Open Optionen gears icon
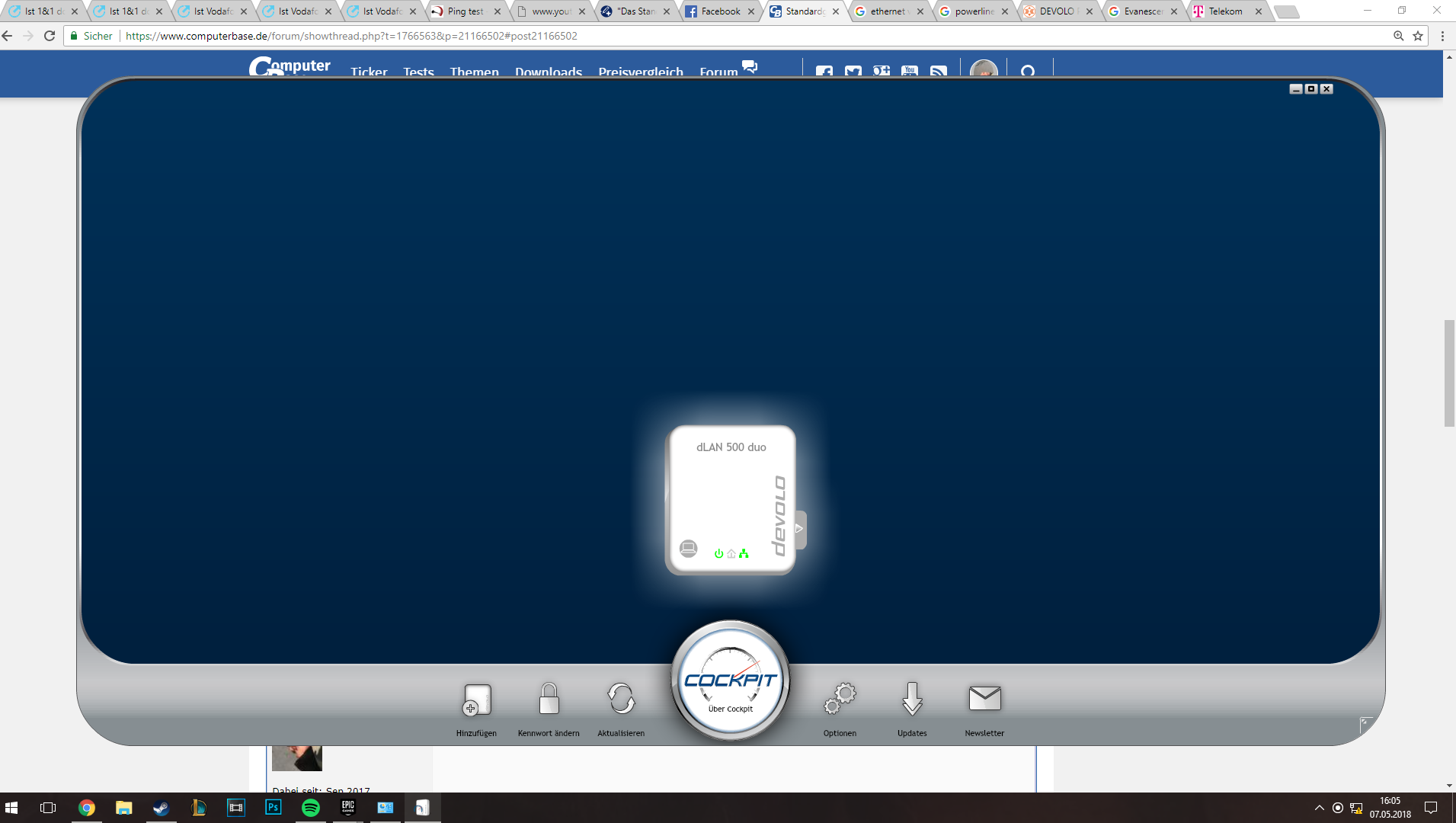1456x823 pixels. pyautogui.click(x=840, y=698)
